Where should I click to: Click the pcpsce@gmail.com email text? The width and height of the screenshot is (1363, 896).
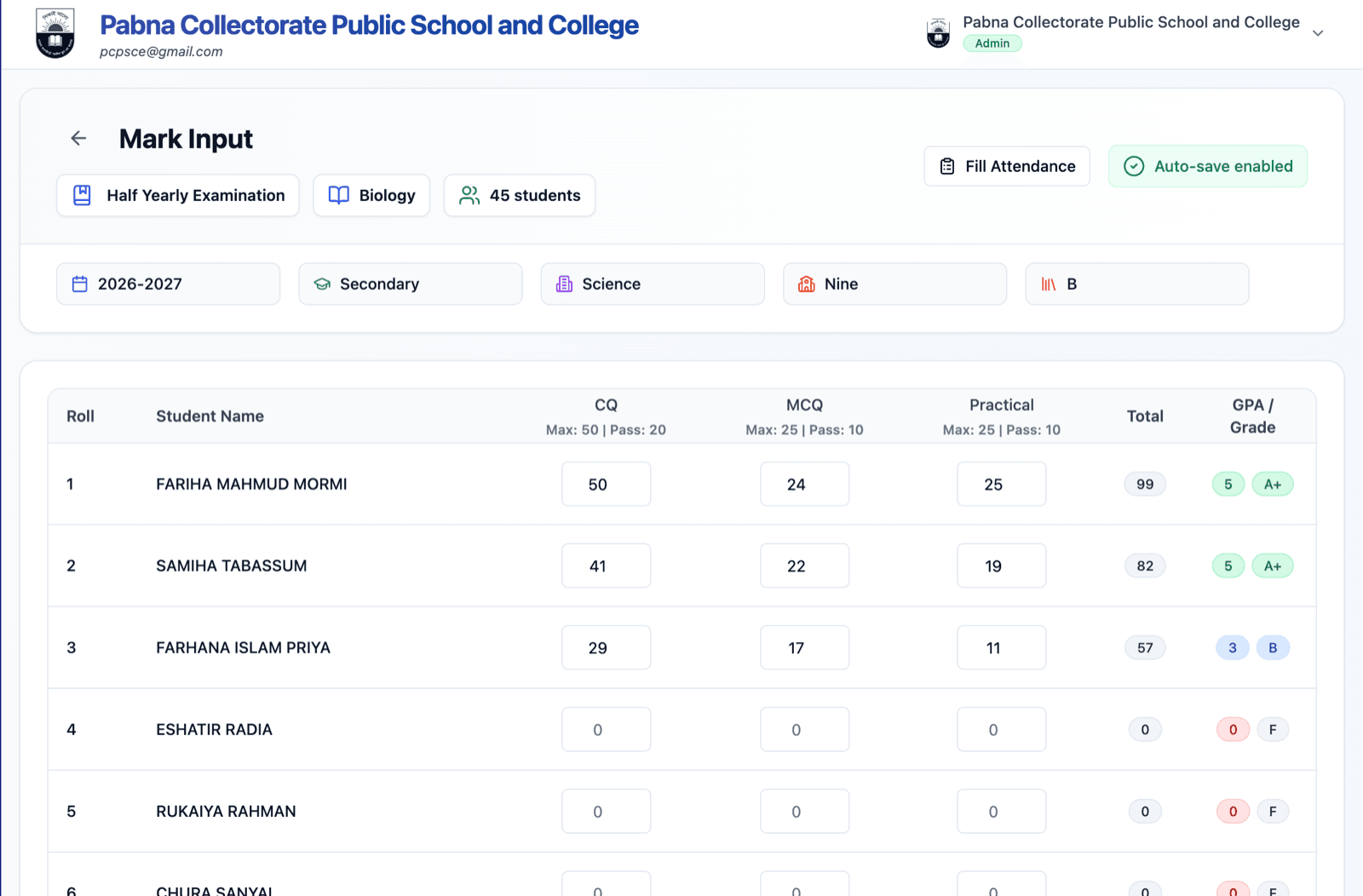pos(161,51)
